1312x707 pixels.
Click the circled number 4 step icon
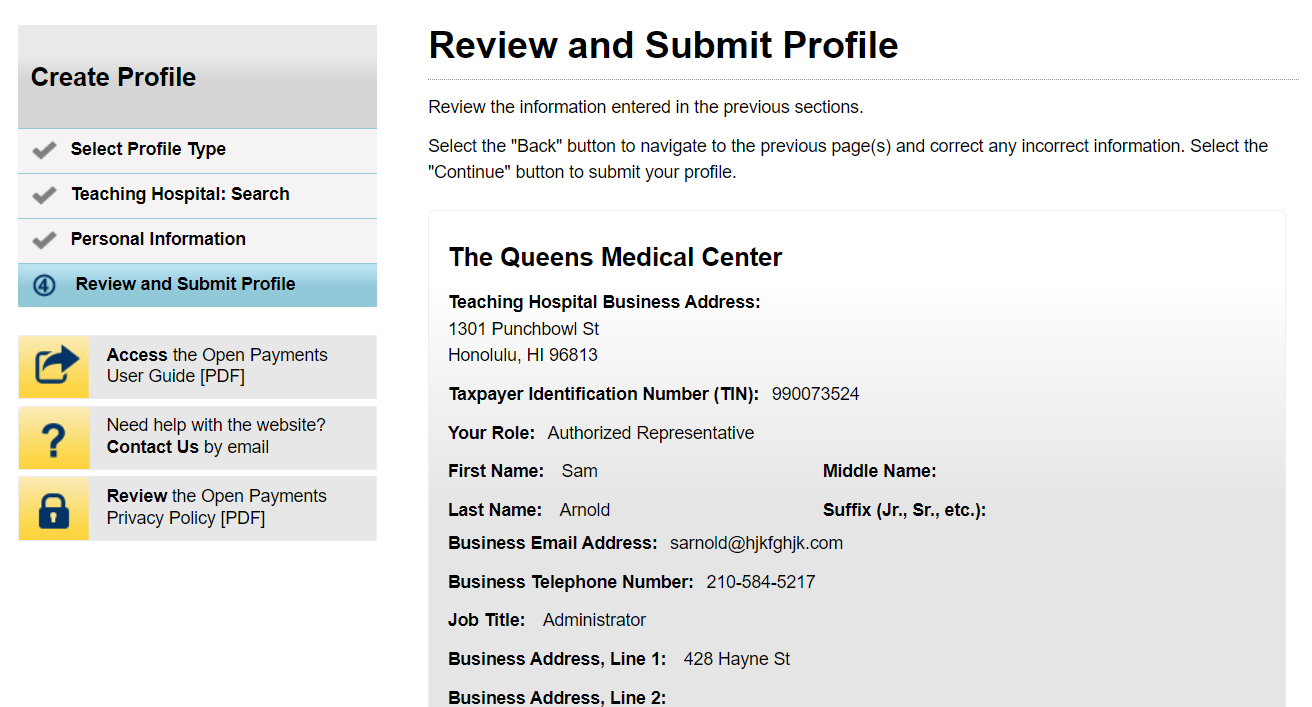44,285
